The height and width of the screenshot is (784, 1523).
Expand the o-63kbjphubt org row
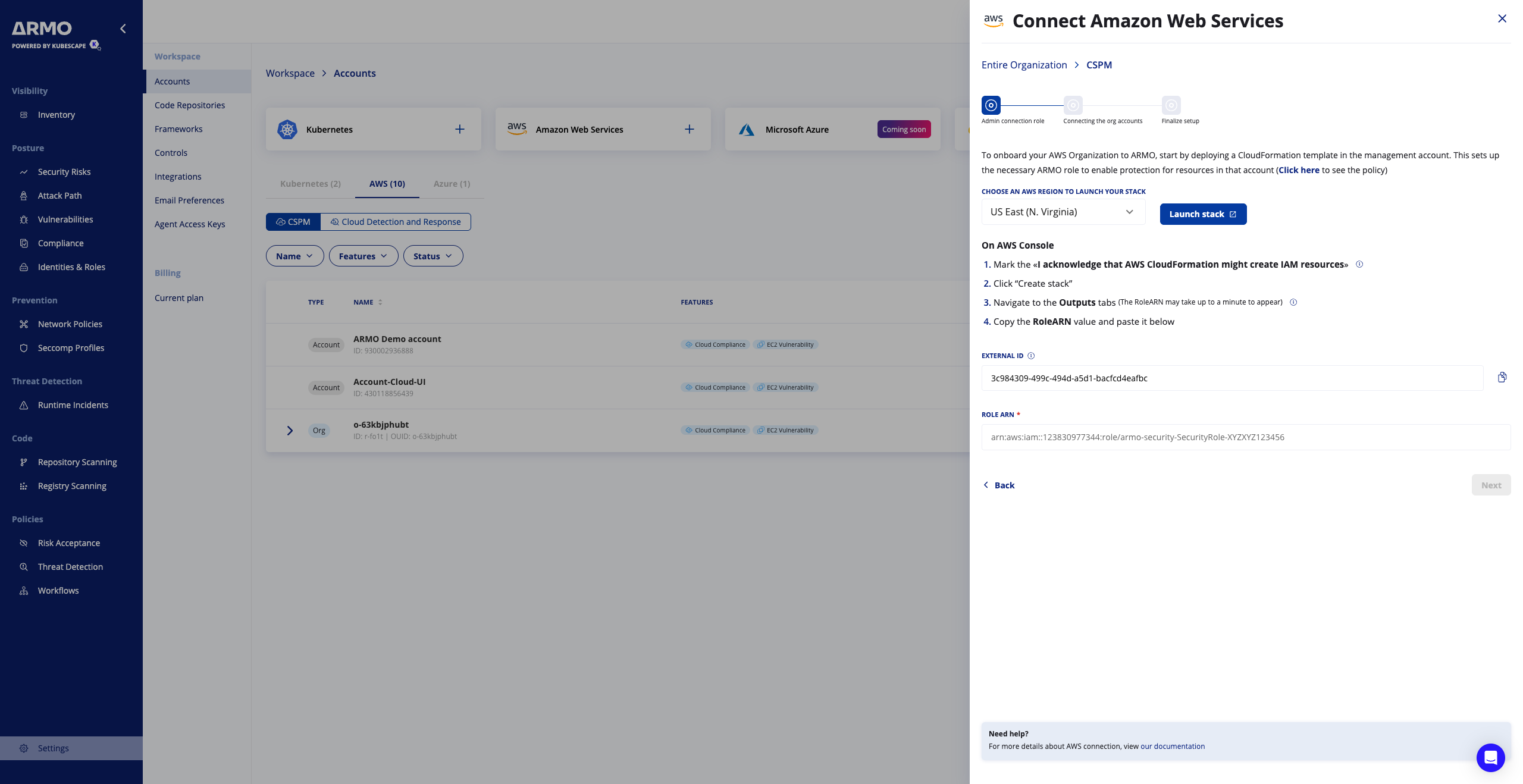pyautogui.click(x=290, y=430)
